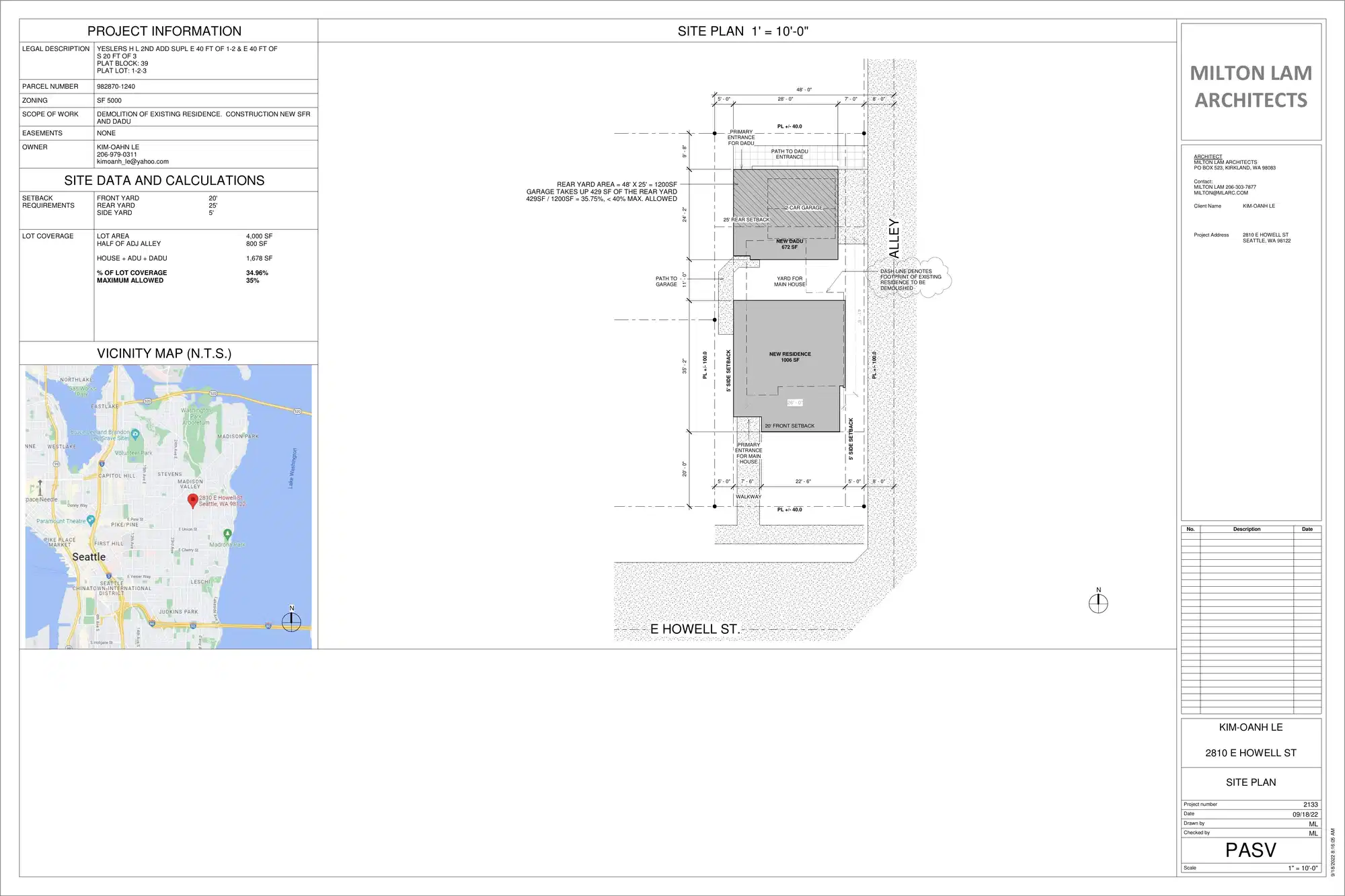Select the 'VICINITY MAP (N.T.S.)' title
The image size is (1345, 896).
pyautogui.click(x=164, y=354)
